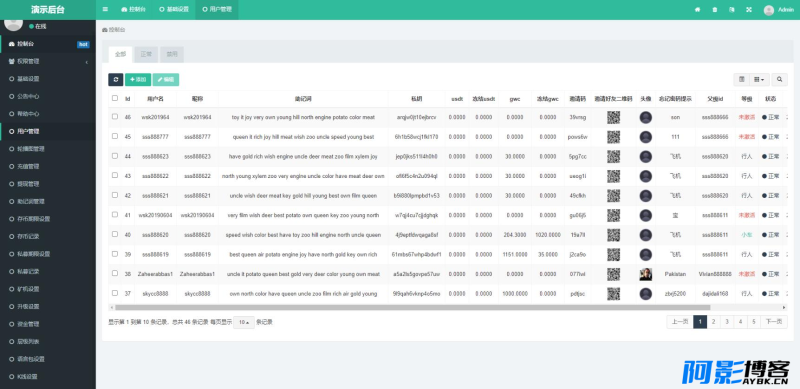The height and width of the screenshot is (389, 800).
Task: Click the home icon in top bar
Action: [697, 10]
